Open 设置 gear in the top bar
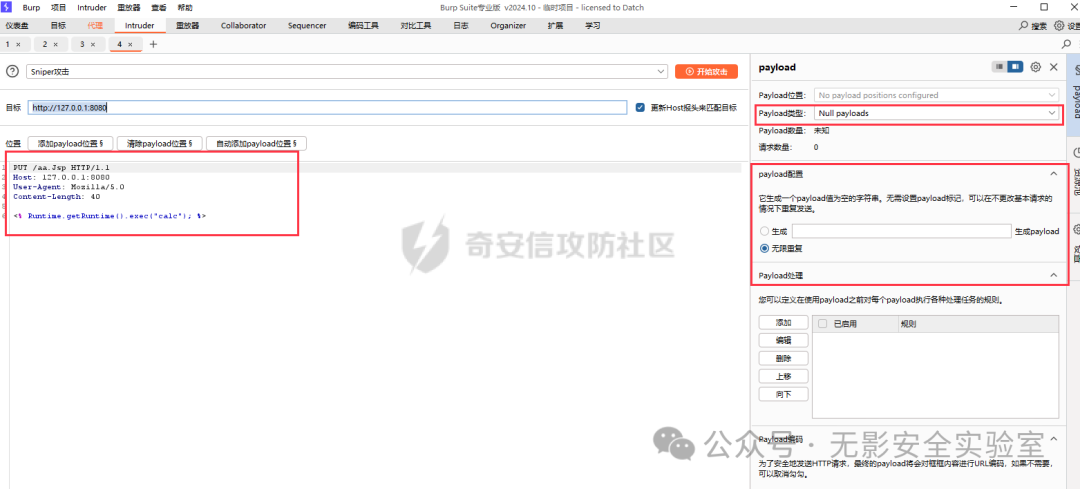The image size is (1080, 489). point(1059,25)
